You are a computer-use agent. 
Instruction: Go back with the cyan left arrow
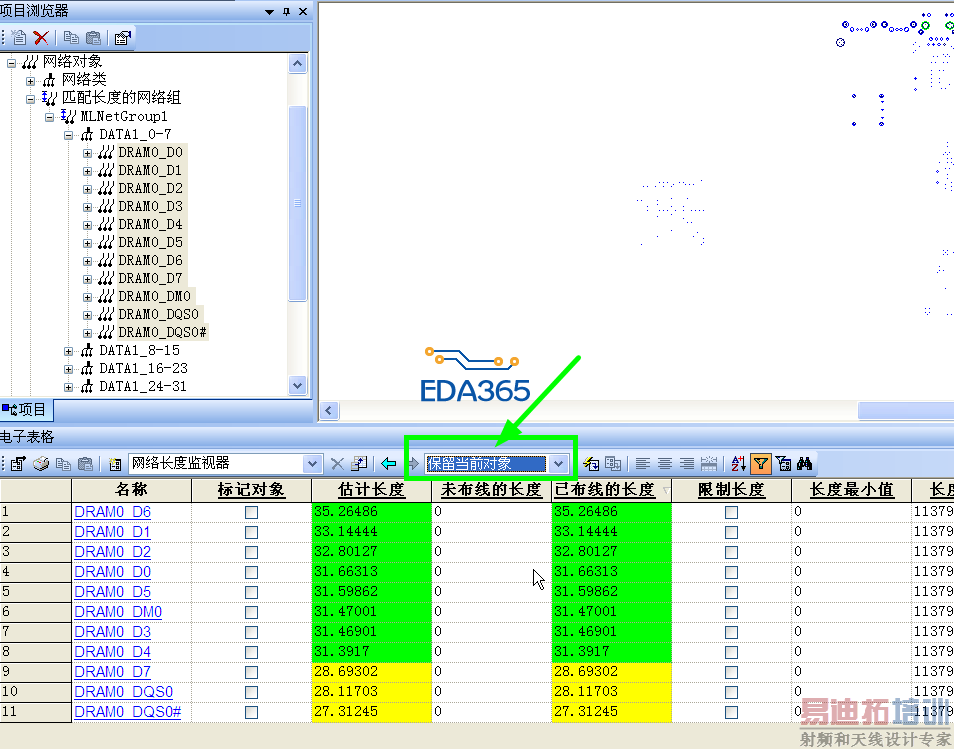[389, 464]
